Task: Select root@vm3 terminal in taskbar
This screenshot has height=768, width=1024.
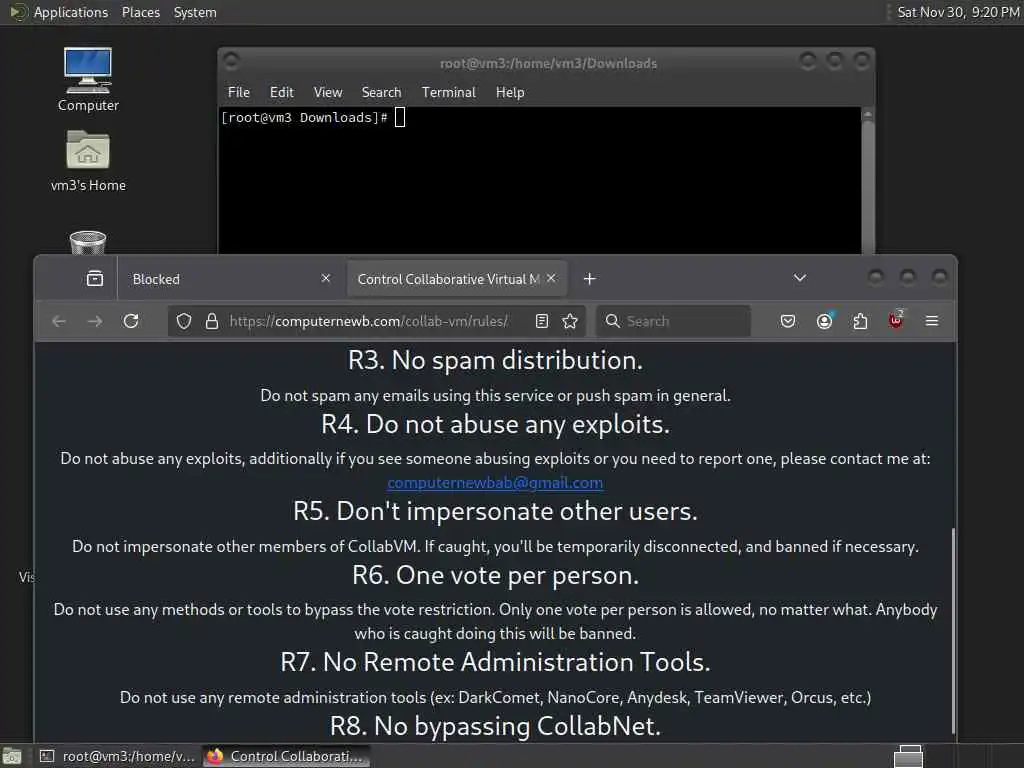Action: 118,756
